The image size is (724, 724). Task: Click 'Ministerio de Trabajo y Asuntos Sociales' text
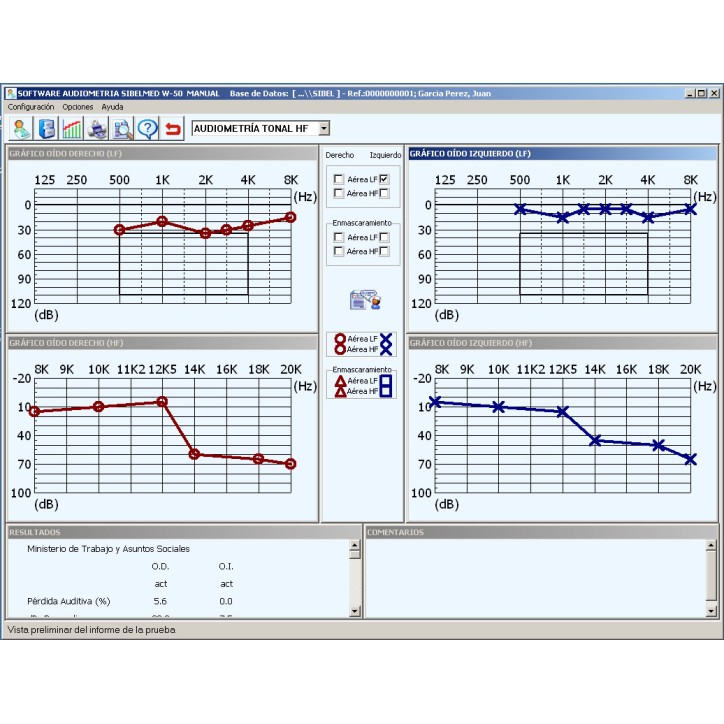click(x=109, y=549)
